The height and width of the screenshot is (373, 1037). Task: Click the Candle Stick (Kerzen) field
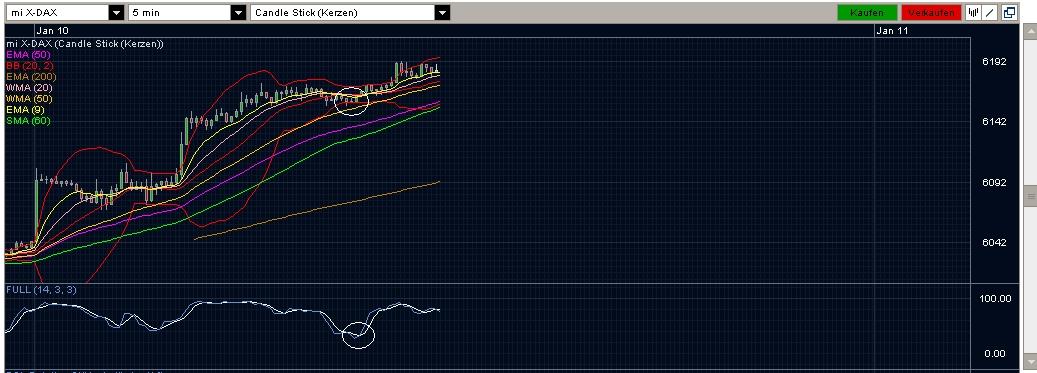tap(343, 13)
